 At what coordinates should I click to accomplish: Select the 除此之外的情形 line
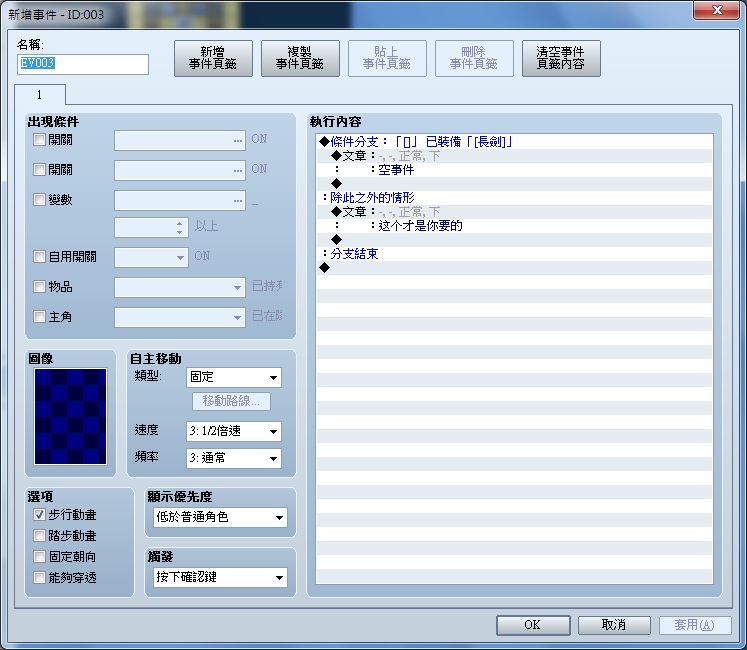[515, 198]
